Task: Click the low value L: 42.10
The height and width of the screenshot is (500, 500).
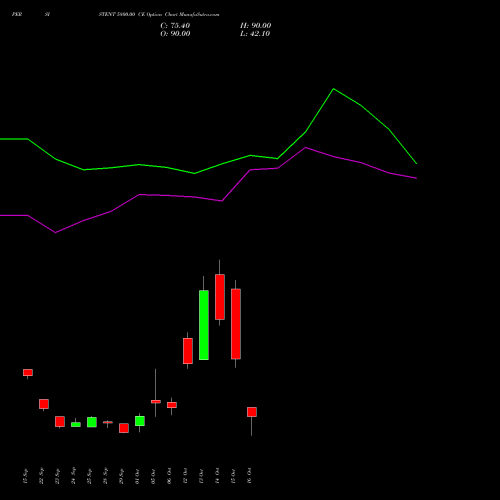Action: [255, 34]
